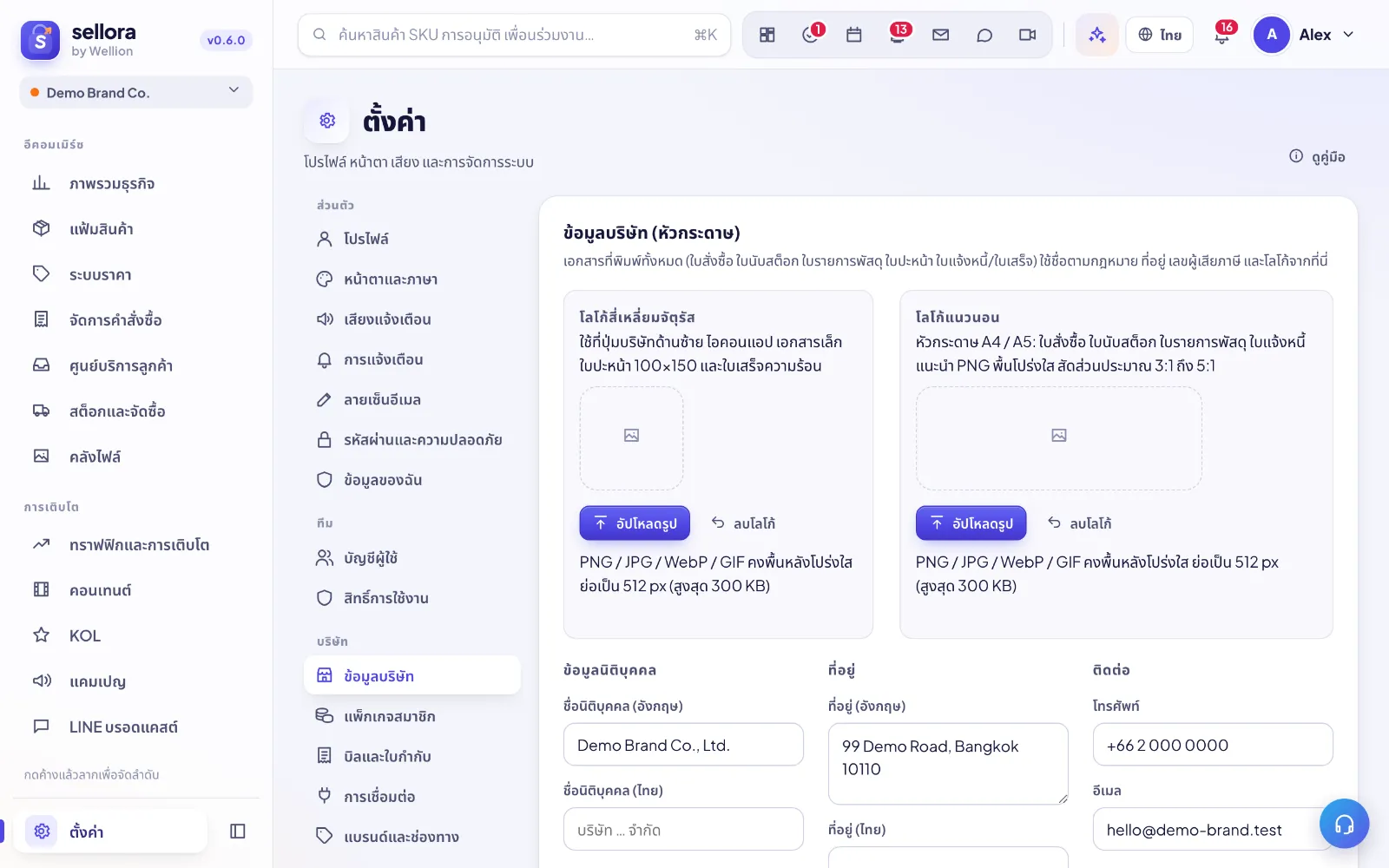Click the horizontal logo image placeholder
This screenshot has height=868, width=1389.
click(1059, 438)
